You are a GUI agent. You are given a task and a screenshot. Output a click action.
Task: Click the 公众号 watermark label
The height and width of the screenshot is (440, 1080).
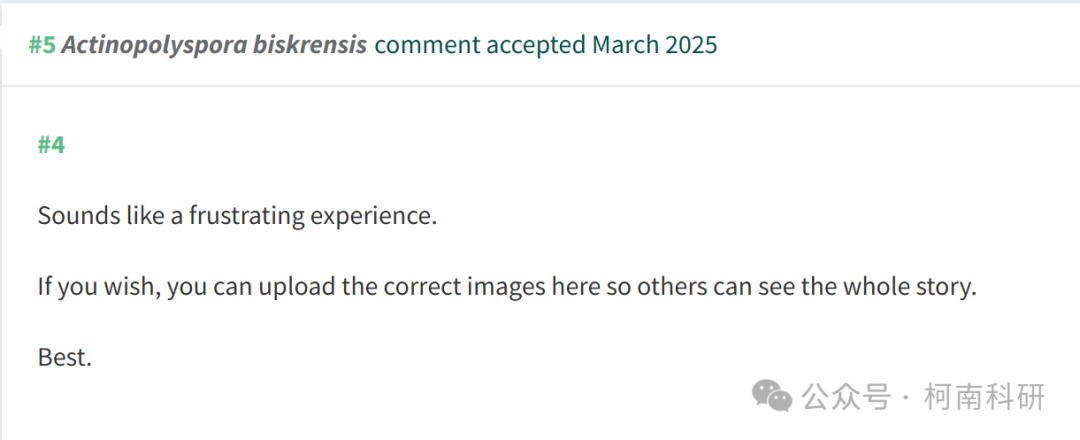[847, 397]
